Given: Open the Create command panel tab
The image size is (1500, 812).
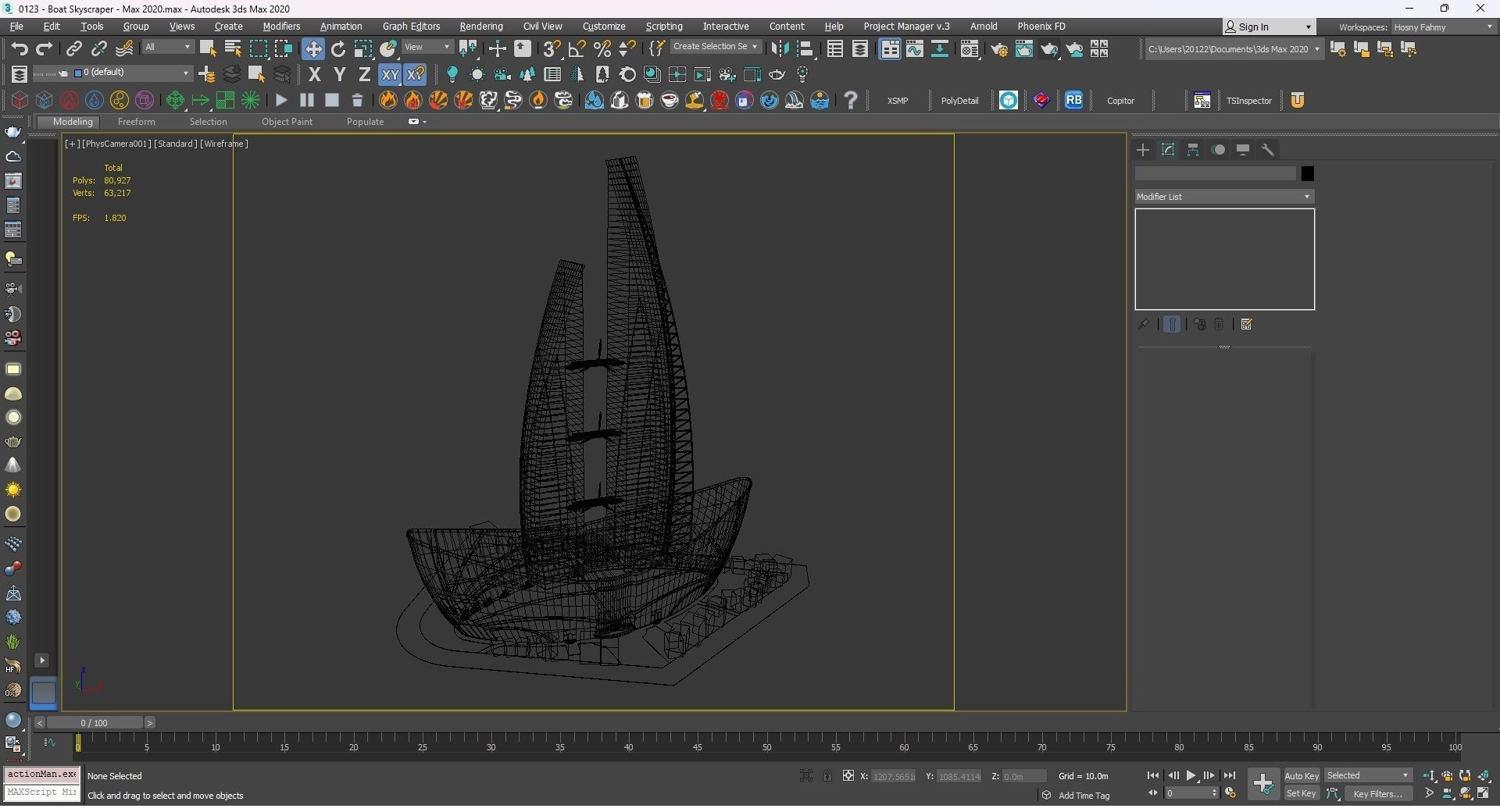Looking at the screenshot, I should point(1143,150).
